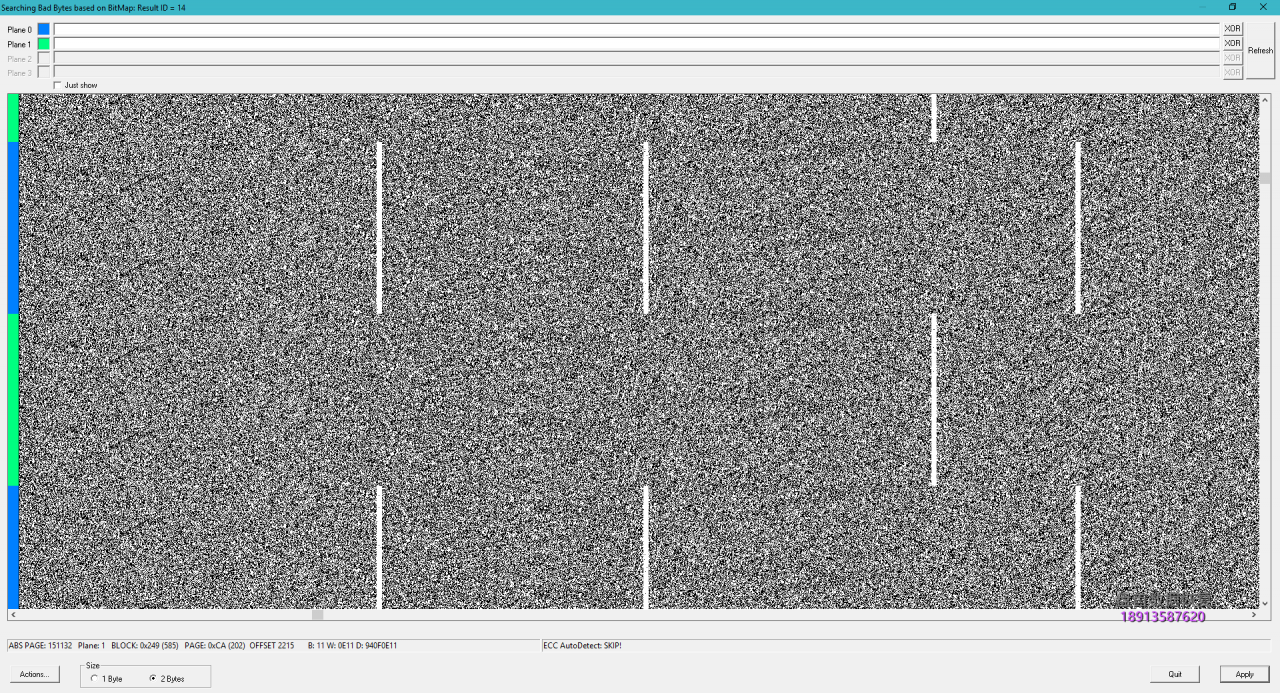Click vertical scrollbar down arrow
Image resolution: width=1280 pixels, height=693 pixels.
point(1264,603)
